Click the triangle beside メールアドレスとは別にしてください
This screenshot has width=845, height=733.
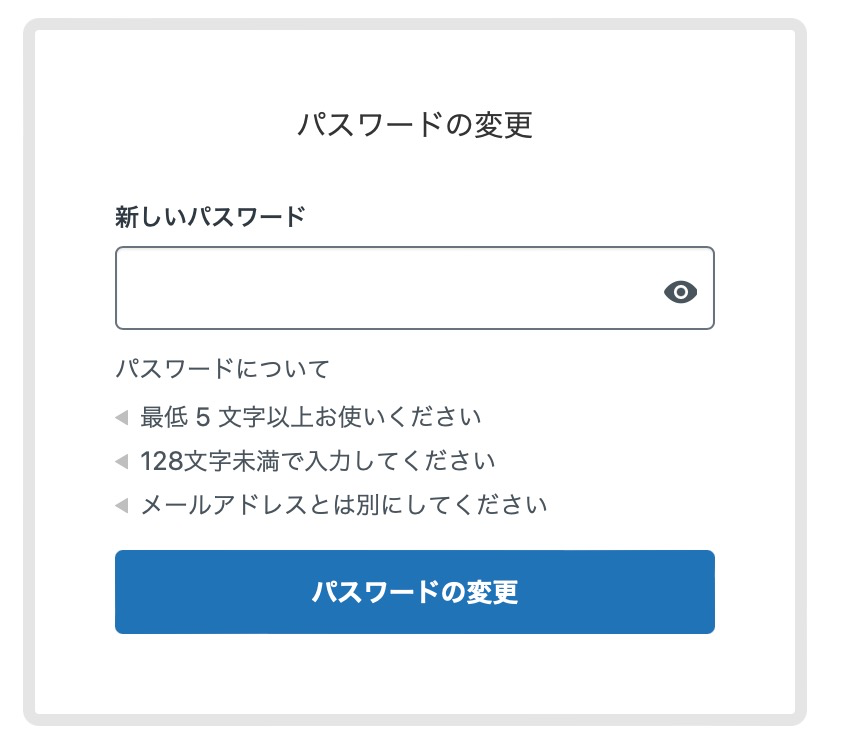[122, 506]
